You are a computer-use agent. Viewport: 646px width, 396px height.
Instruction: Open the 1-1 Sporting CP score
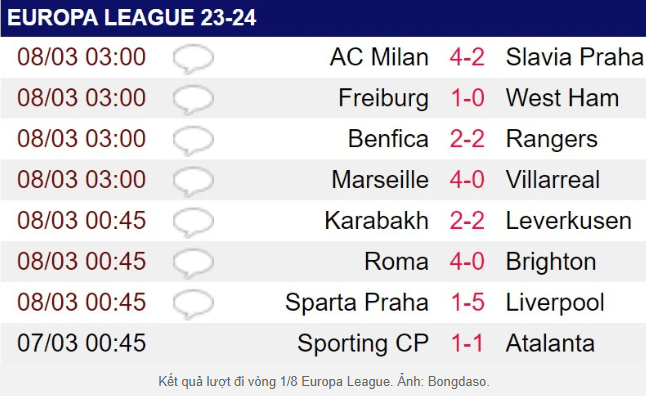[x=467, y=343]
